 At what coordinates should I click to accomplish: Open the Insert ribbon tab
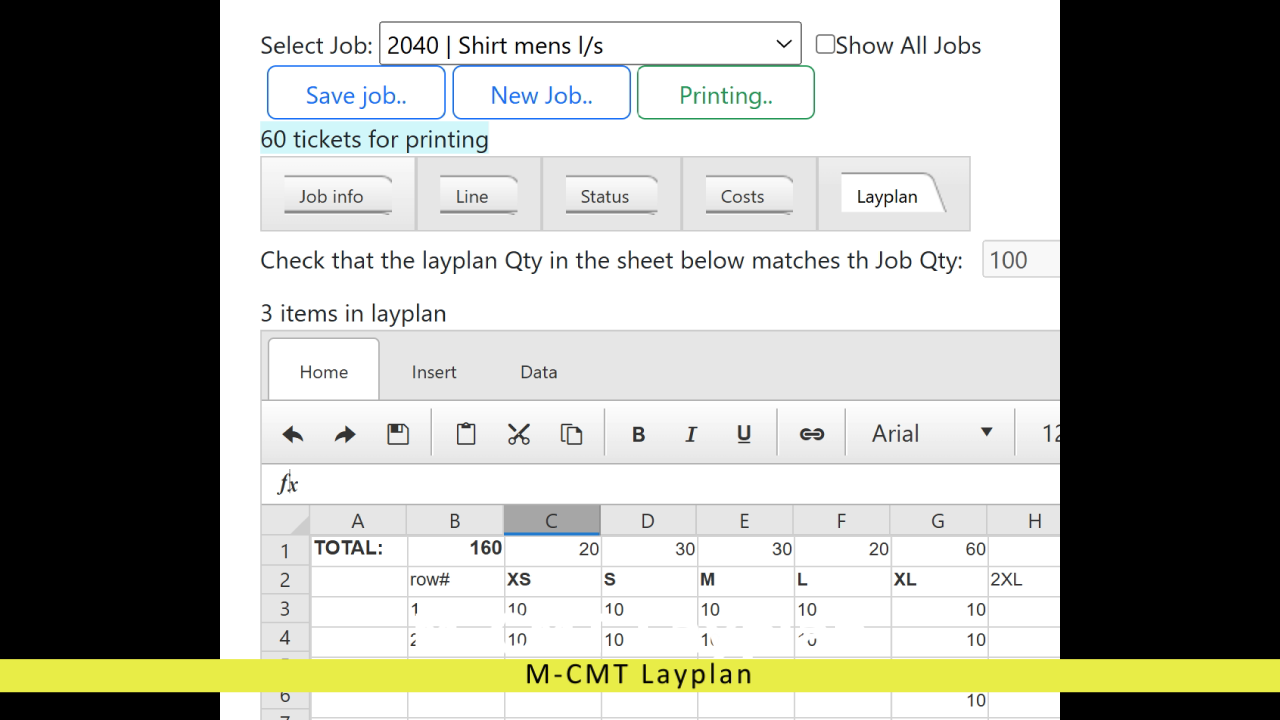433,372
